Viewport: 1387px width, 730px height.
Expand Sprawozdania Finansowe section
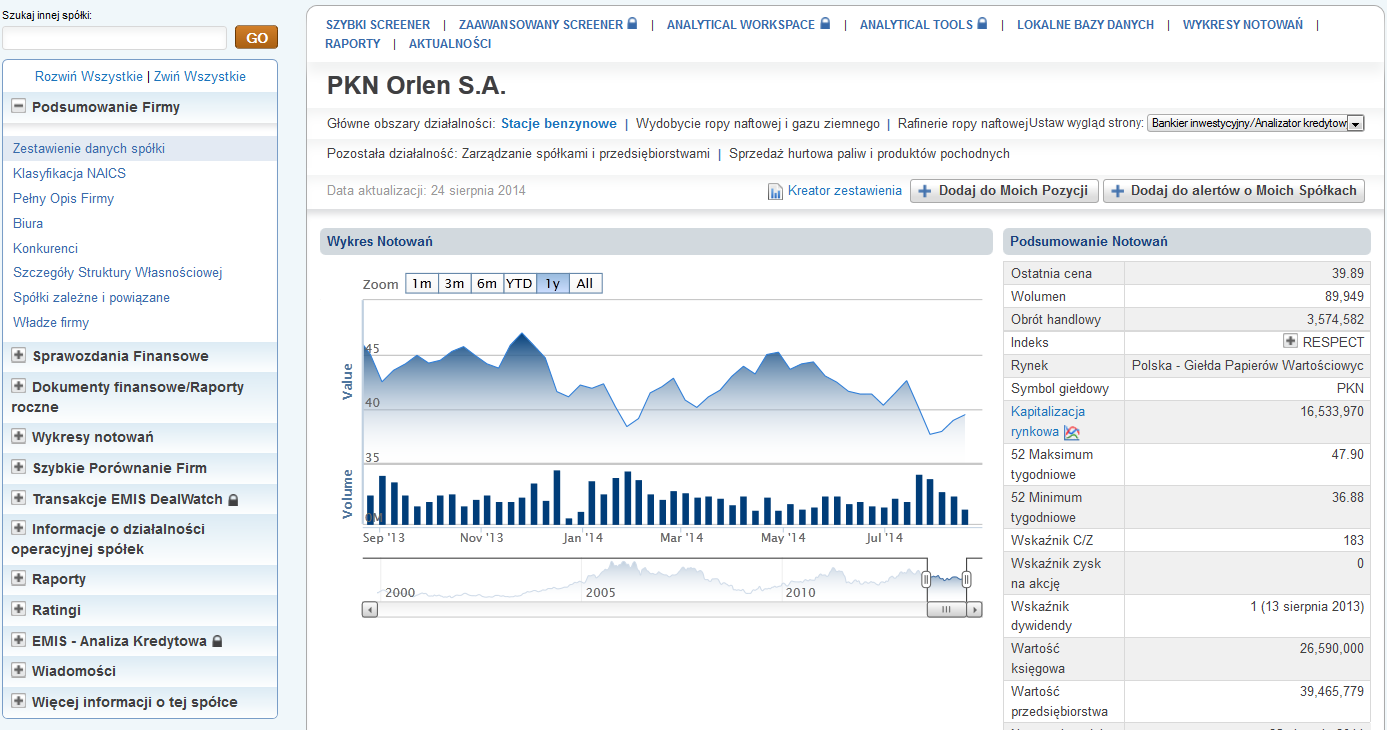coord(18,355)
